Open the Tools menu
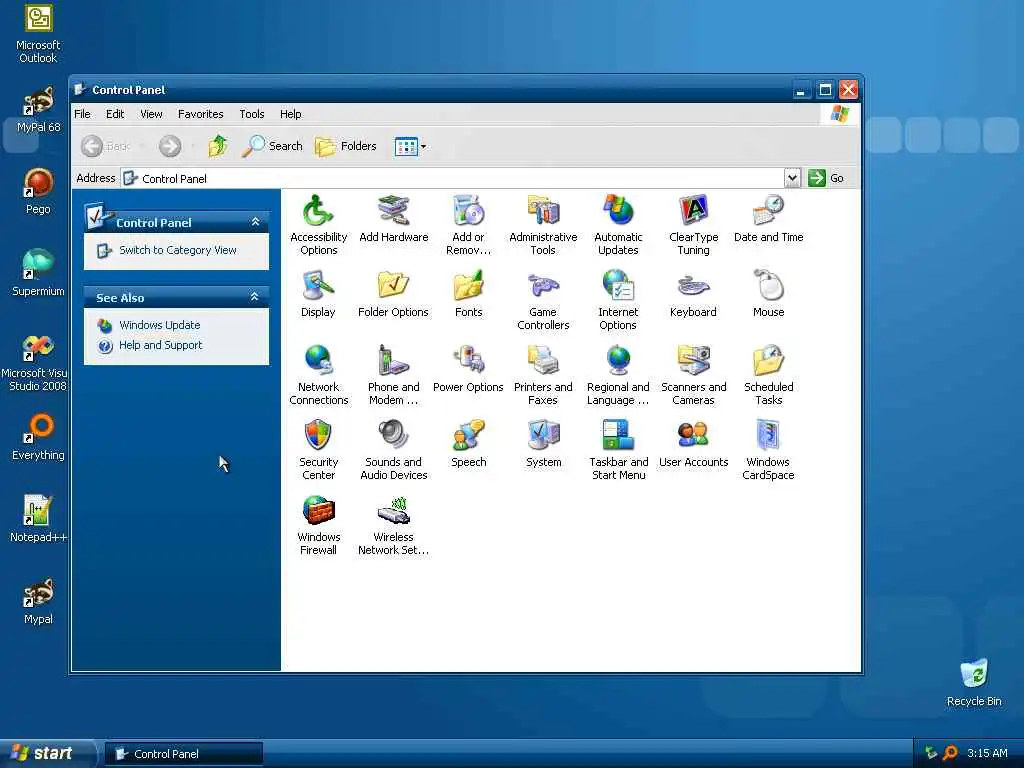The width and height of the screenshot is (1024, 768). (x=251, y=114)
